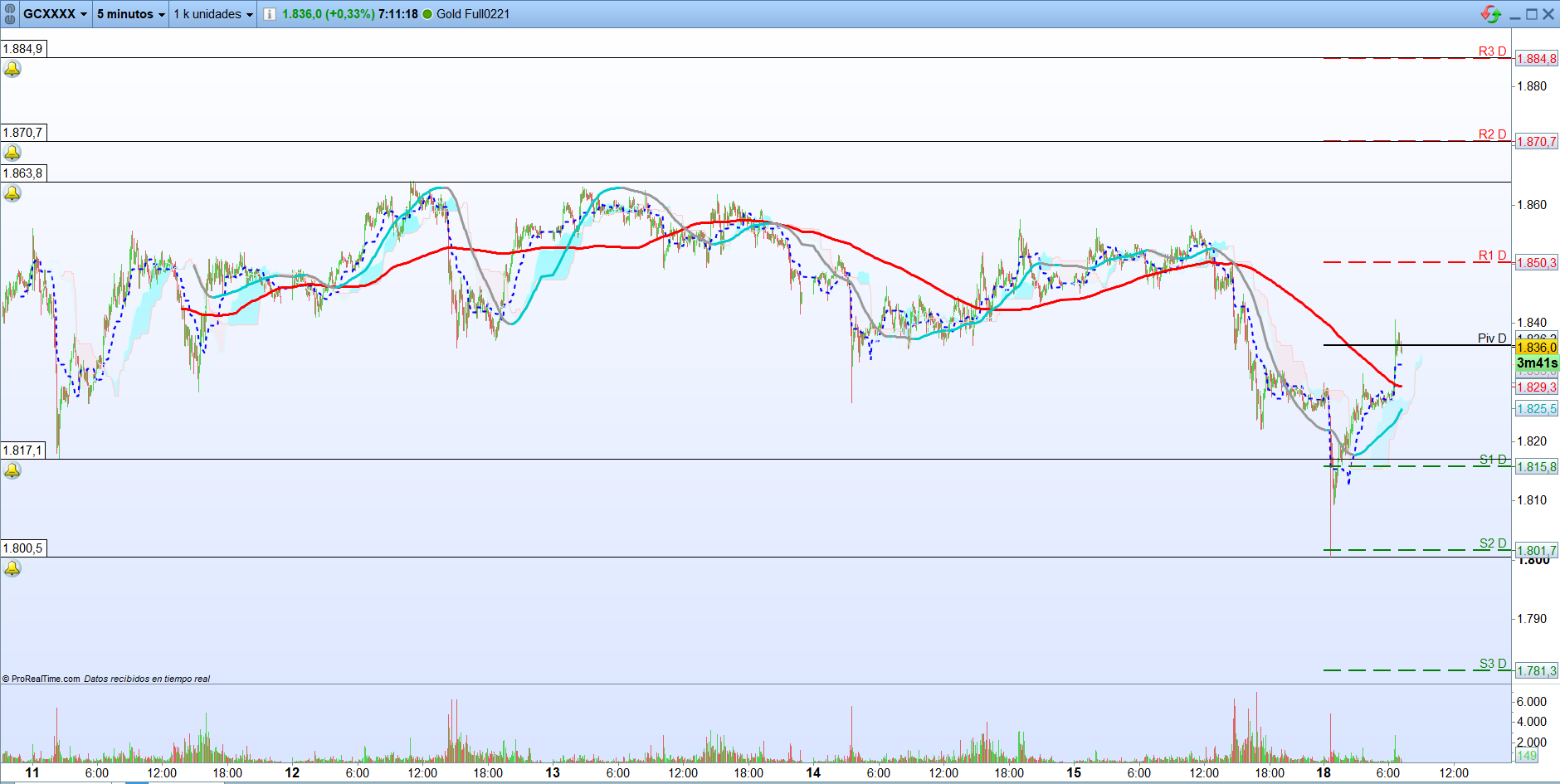Open the GCXXXX instrument dropdown
This screenshot has width=1560, height=784.
click(x=56, y=14)
